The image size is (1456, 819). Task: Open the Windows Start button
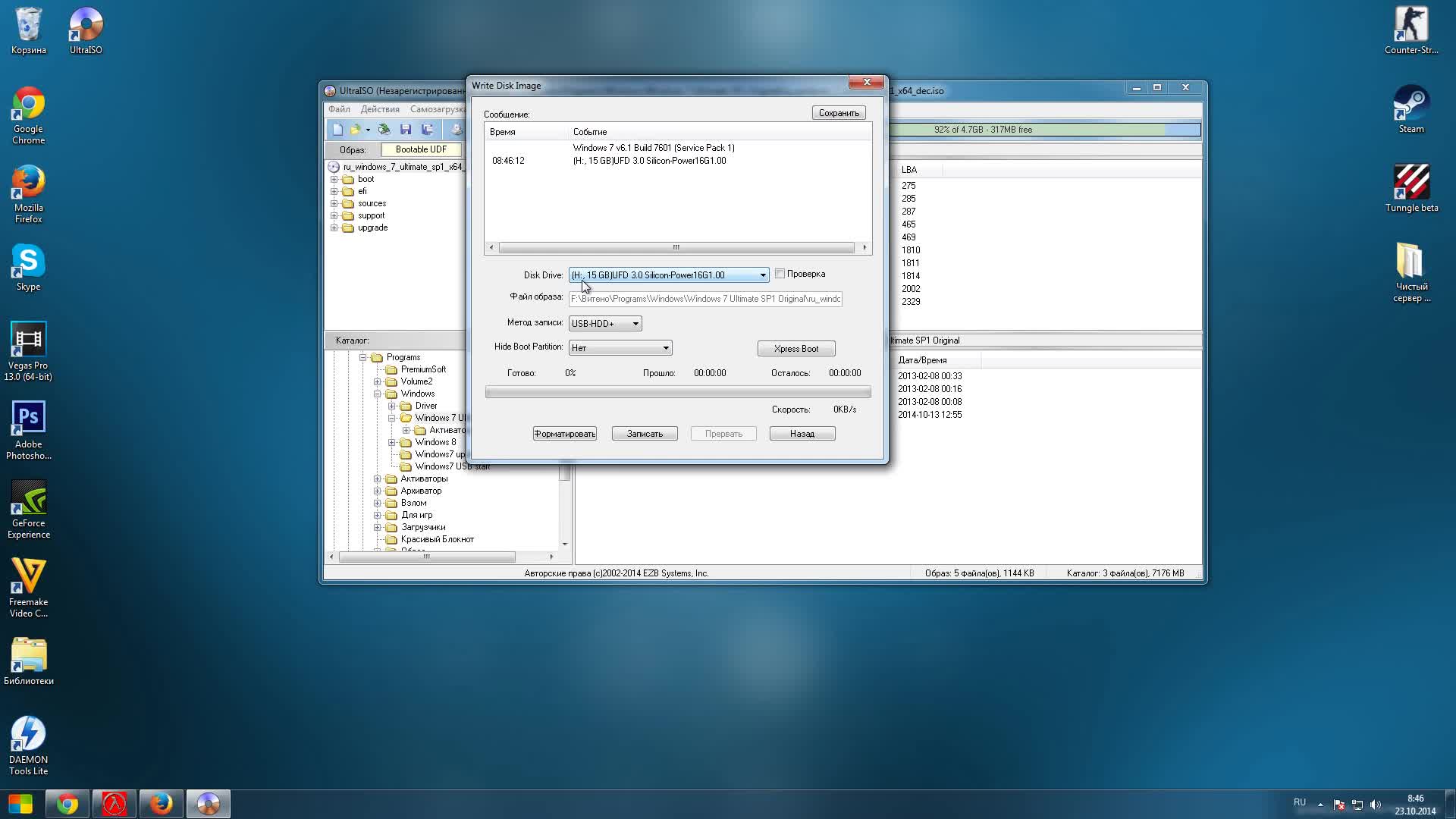point(20,804)
